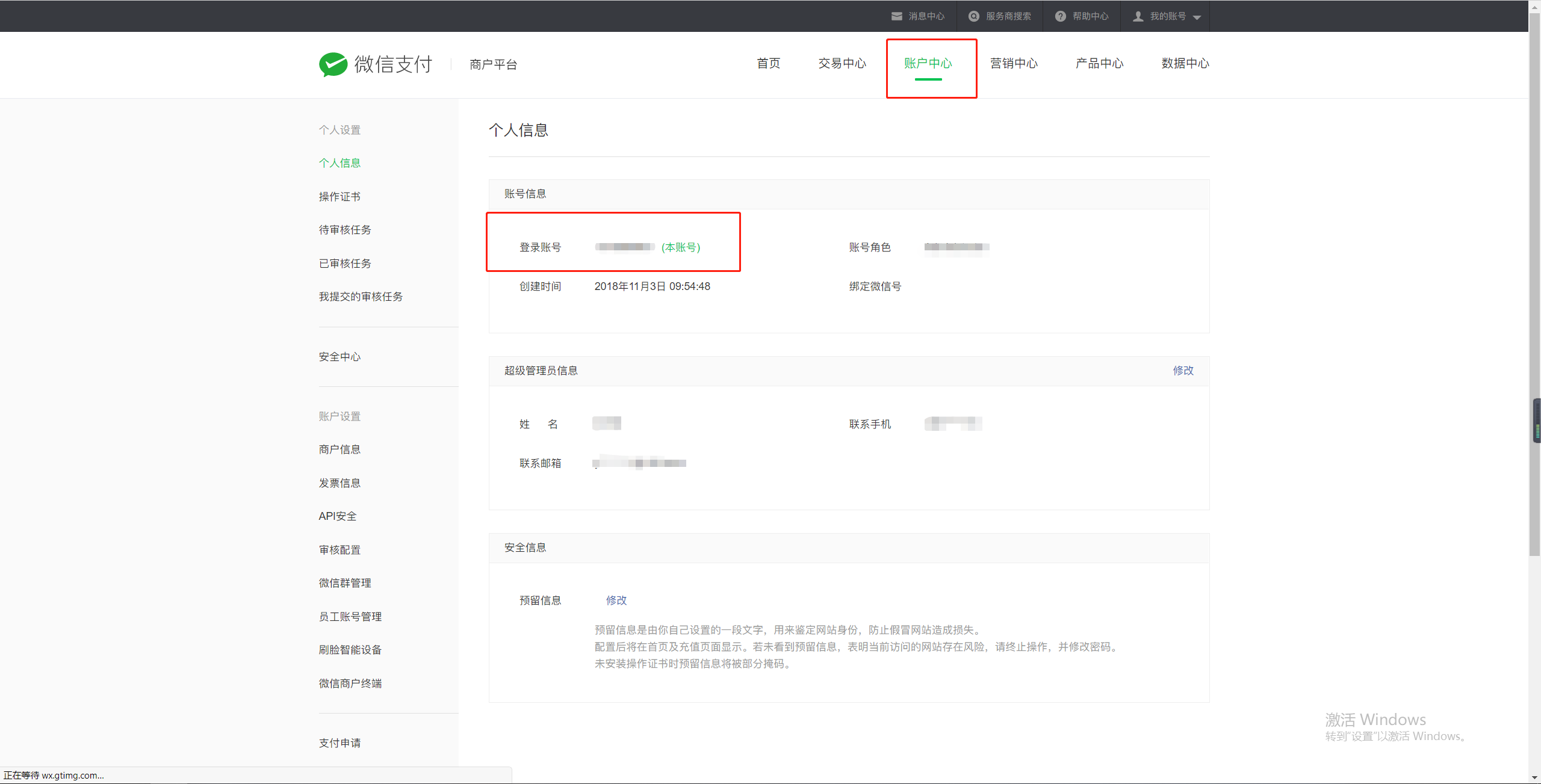The width and height of the screenshot is (1541, 784).
Task: Open 消息中心 link in top bar
Action: (926, 16)
